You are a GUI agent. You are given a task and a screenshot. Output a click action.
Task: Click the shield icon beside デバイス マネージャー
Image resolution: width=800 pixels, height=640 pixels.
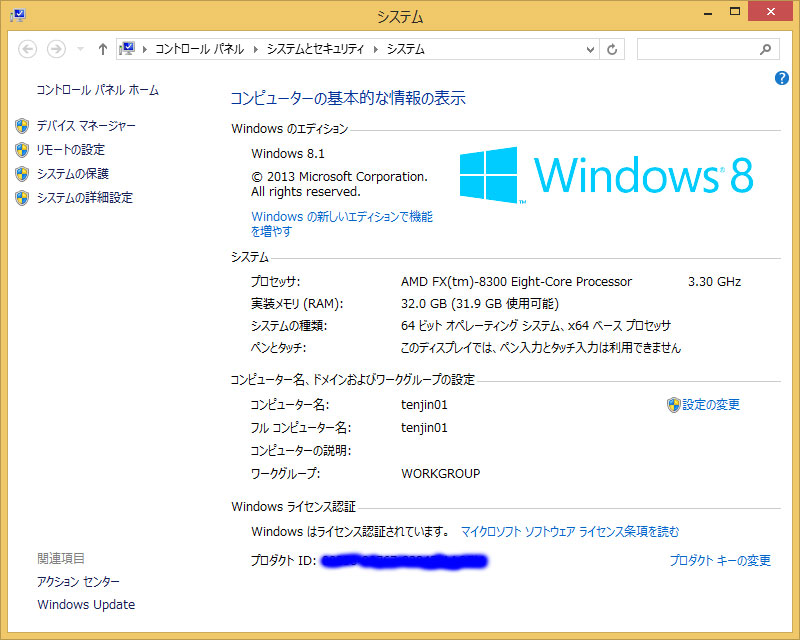22,126
